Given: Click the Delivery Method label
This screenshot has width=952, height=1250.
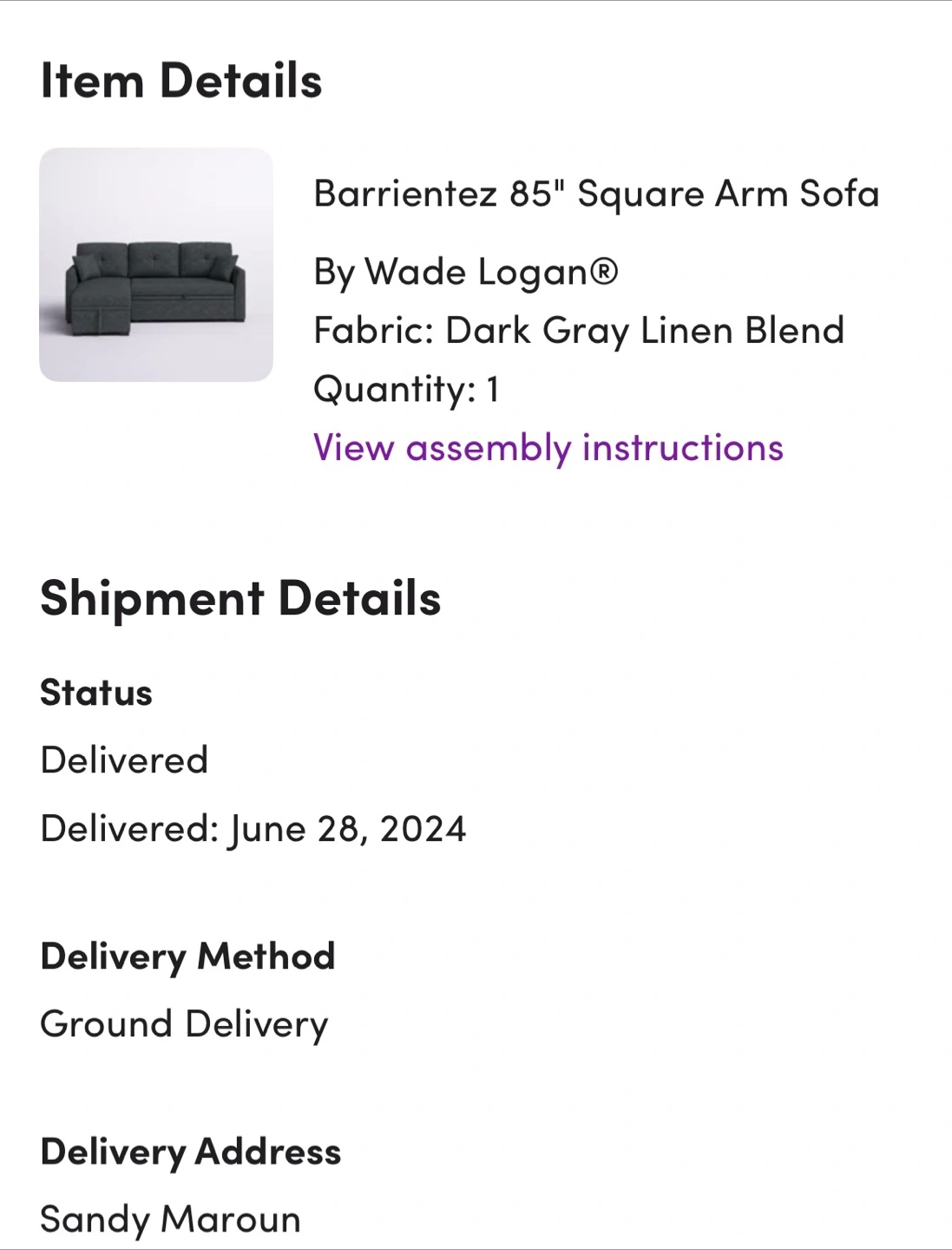Looking at the screenshot, I should tap(187, 957).
